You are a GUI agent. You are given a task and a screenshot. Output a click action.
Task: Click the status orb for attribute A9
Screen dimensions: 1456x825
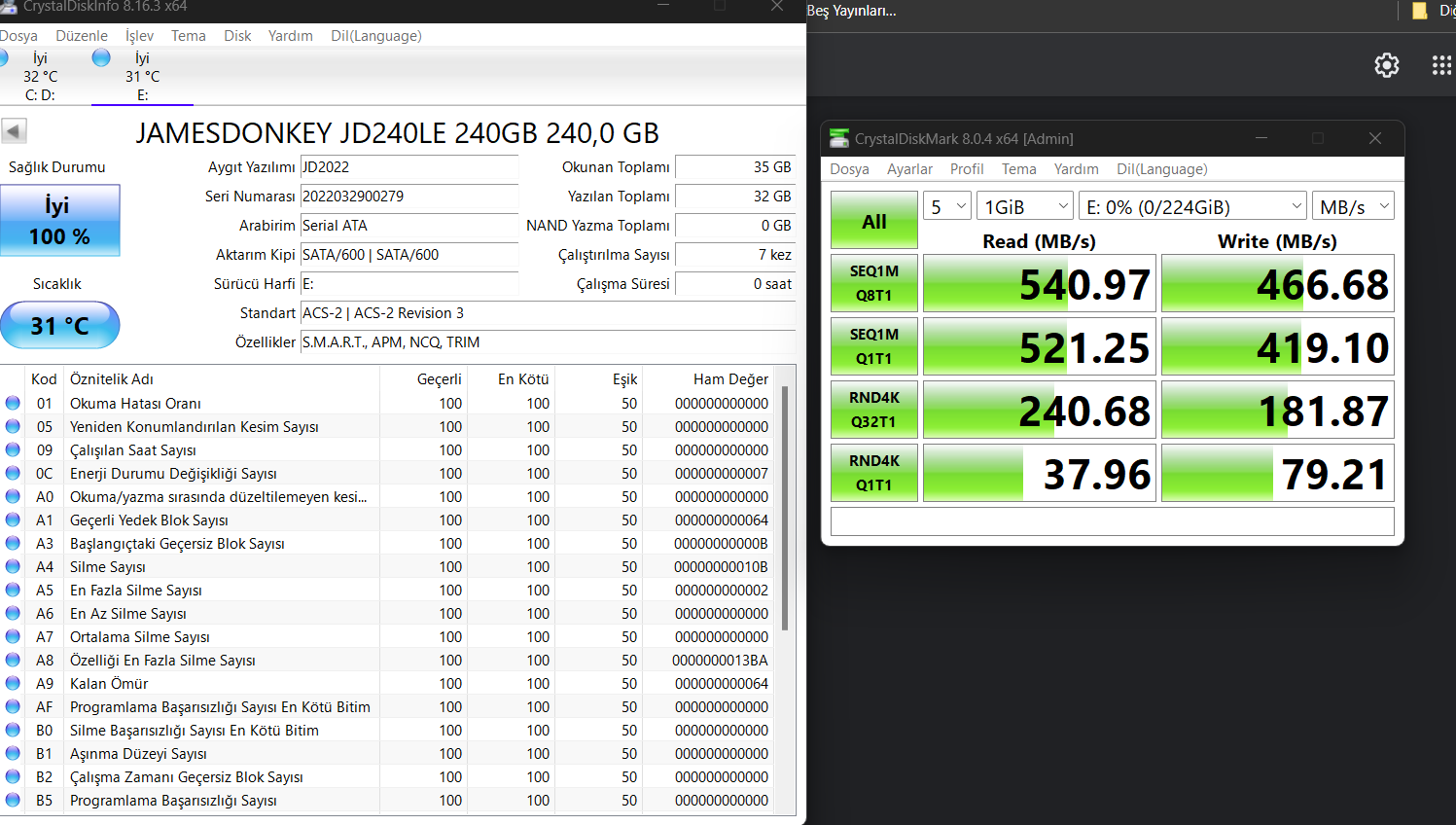pos(13,683)
